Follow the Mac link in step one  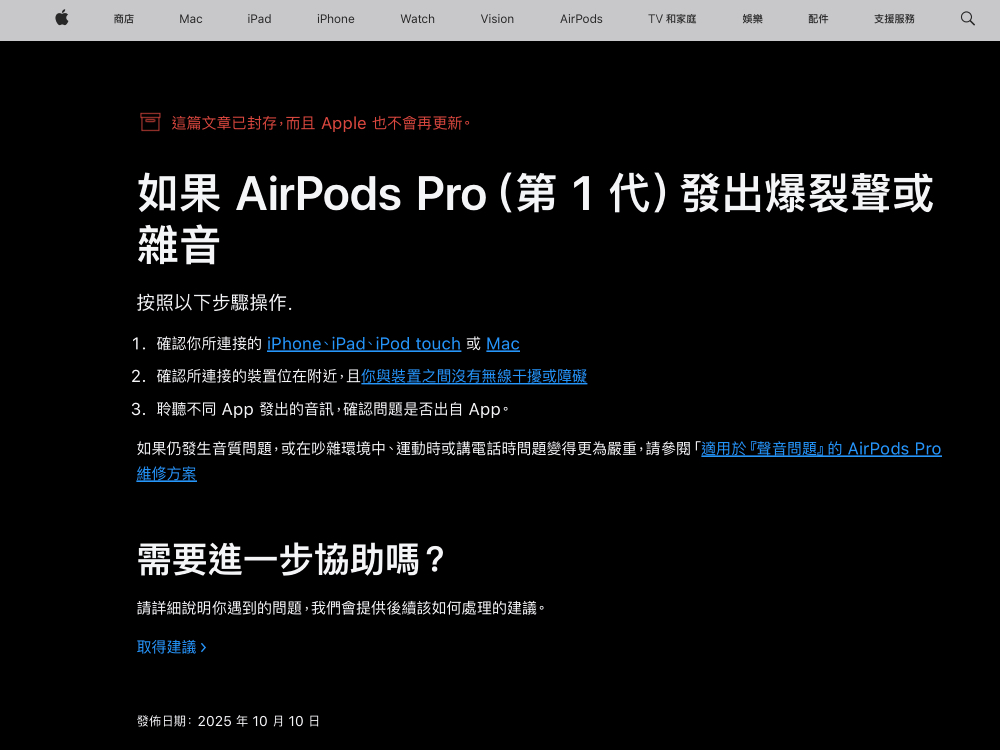pos(502,344)
